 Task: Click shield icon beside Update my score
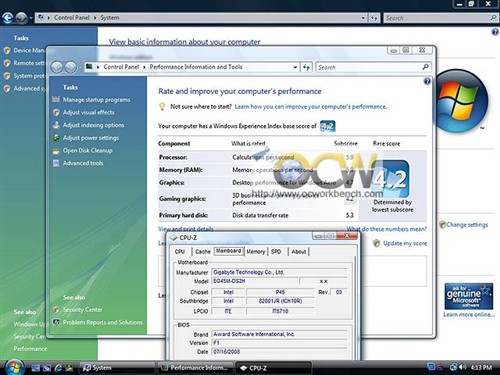click(376, 243)
